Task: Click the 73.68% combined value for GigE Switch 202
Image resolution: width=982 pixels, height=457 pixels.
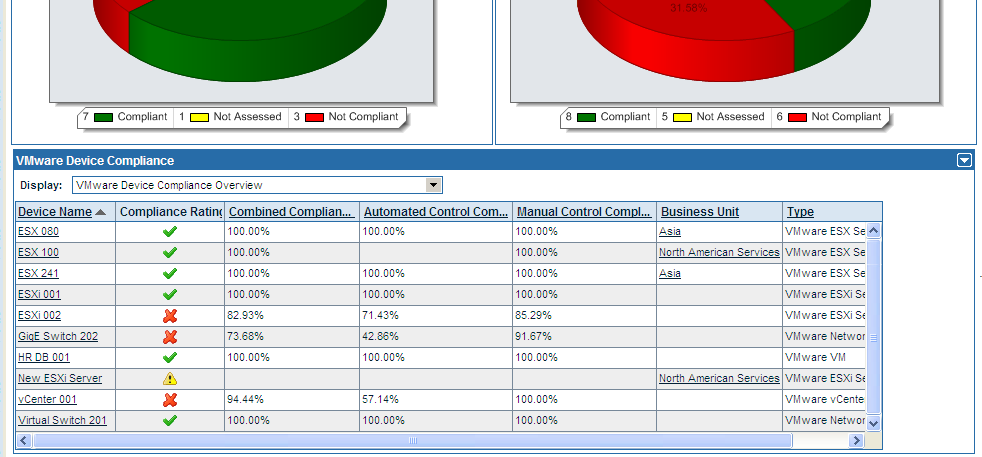Action: pos(246,336)
